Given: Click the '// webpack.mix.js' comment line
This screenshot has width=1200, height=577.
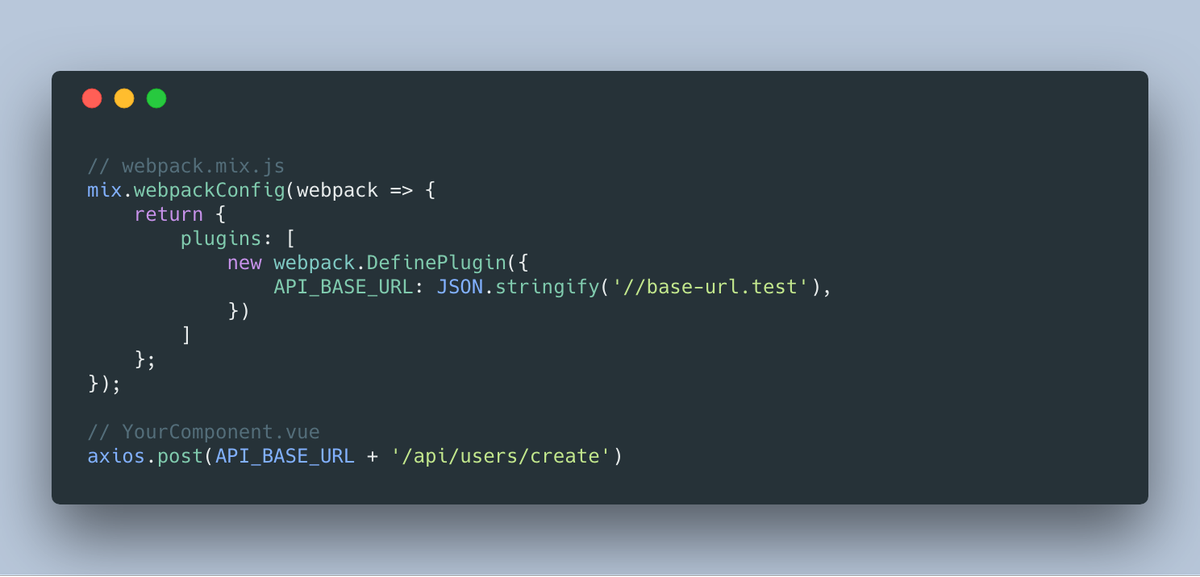Looking at the screenshot, I should click(x=186, y=165).
